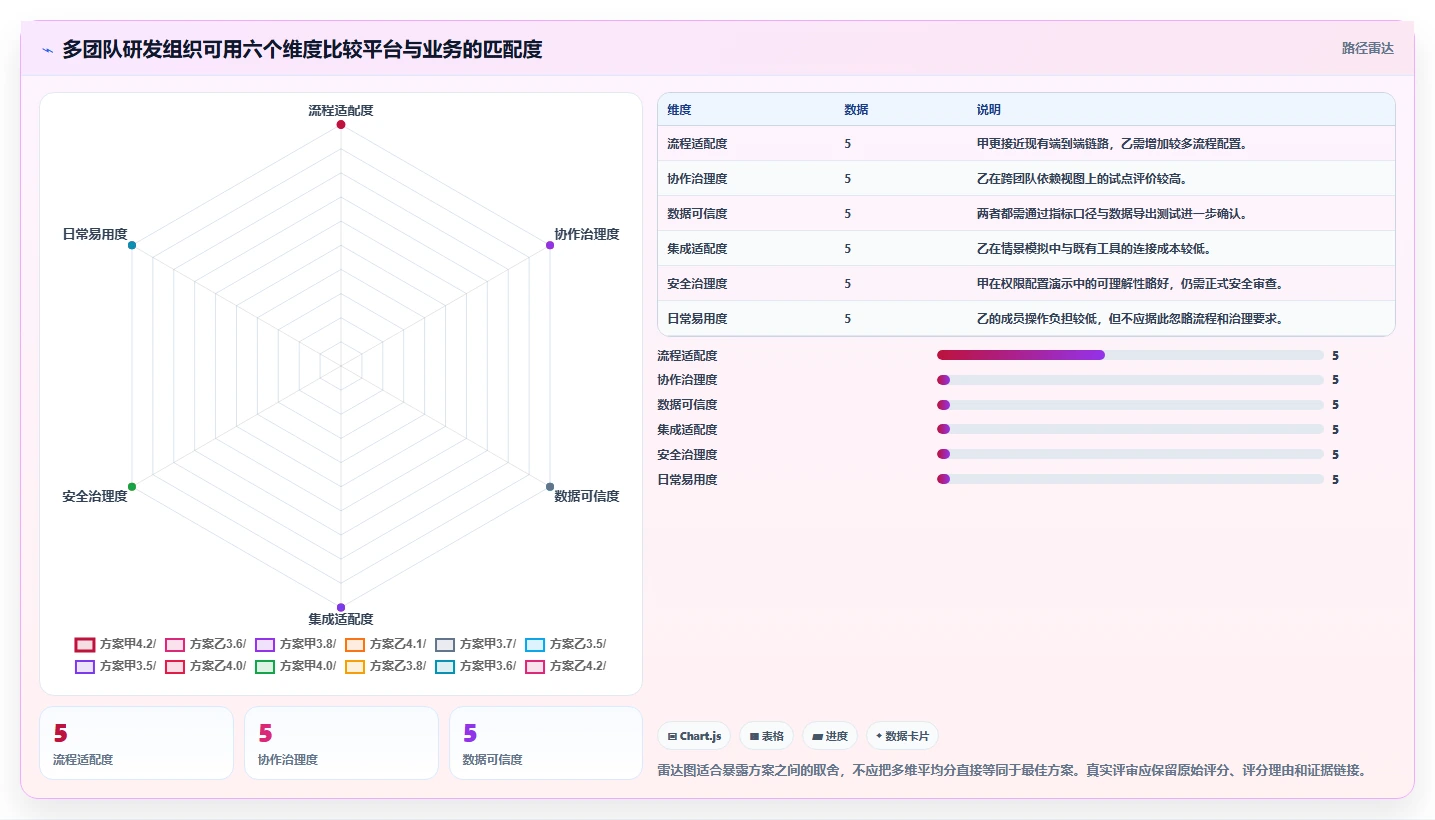The width and height of the screenshot is (1435, 820).
Task: Click the footer note starting 雷达图适合暴露方案
Action: (x=1012, y=770)
